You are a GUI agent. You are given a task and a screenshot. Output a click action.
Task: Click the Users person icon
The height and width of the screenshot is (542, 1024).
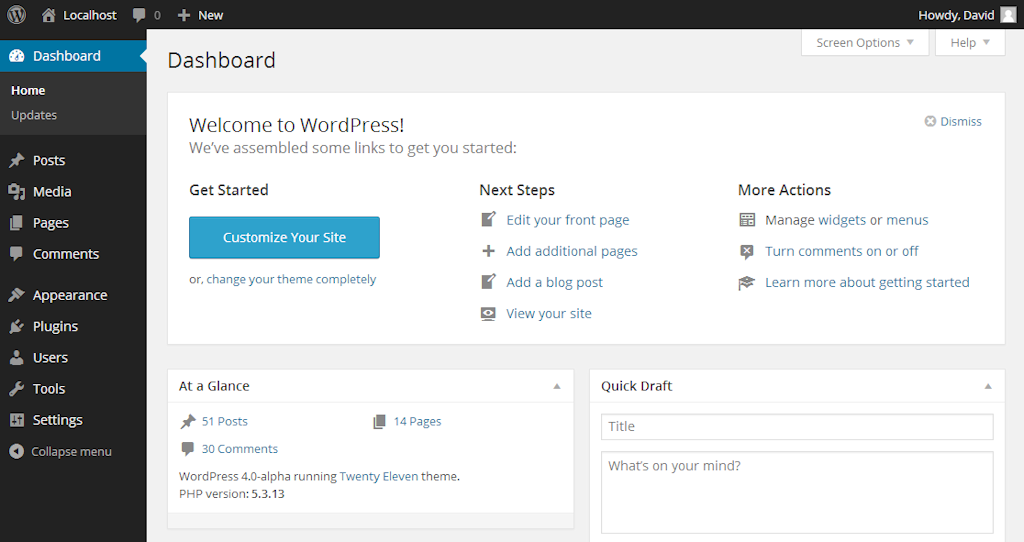point(17,358)
